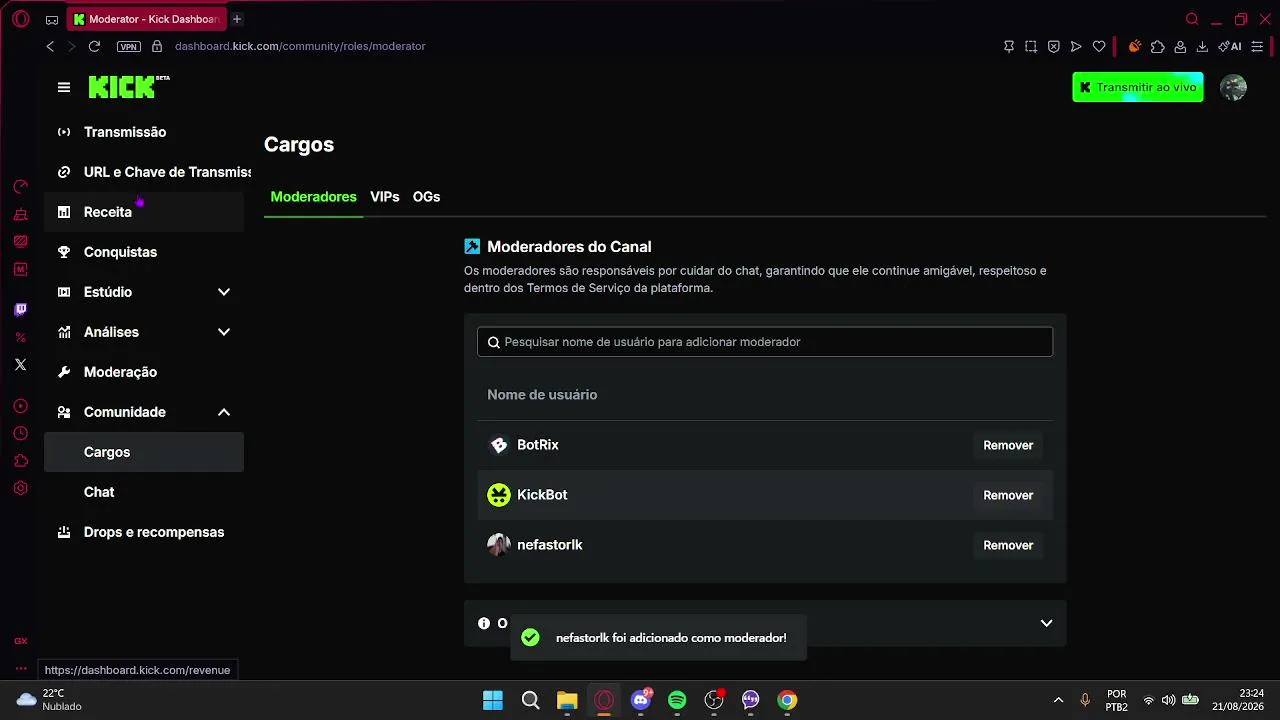The width and height of the screenshot is (1280, 720).
Task: Click the heart bookmark icon
Action: 1099,46
